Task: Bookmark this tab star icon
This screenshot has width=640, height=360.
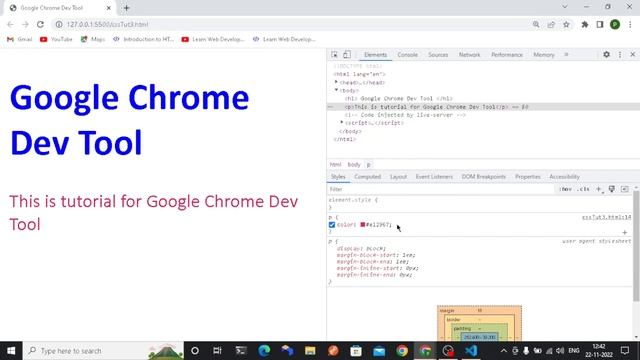Action: tap(566, 24)
